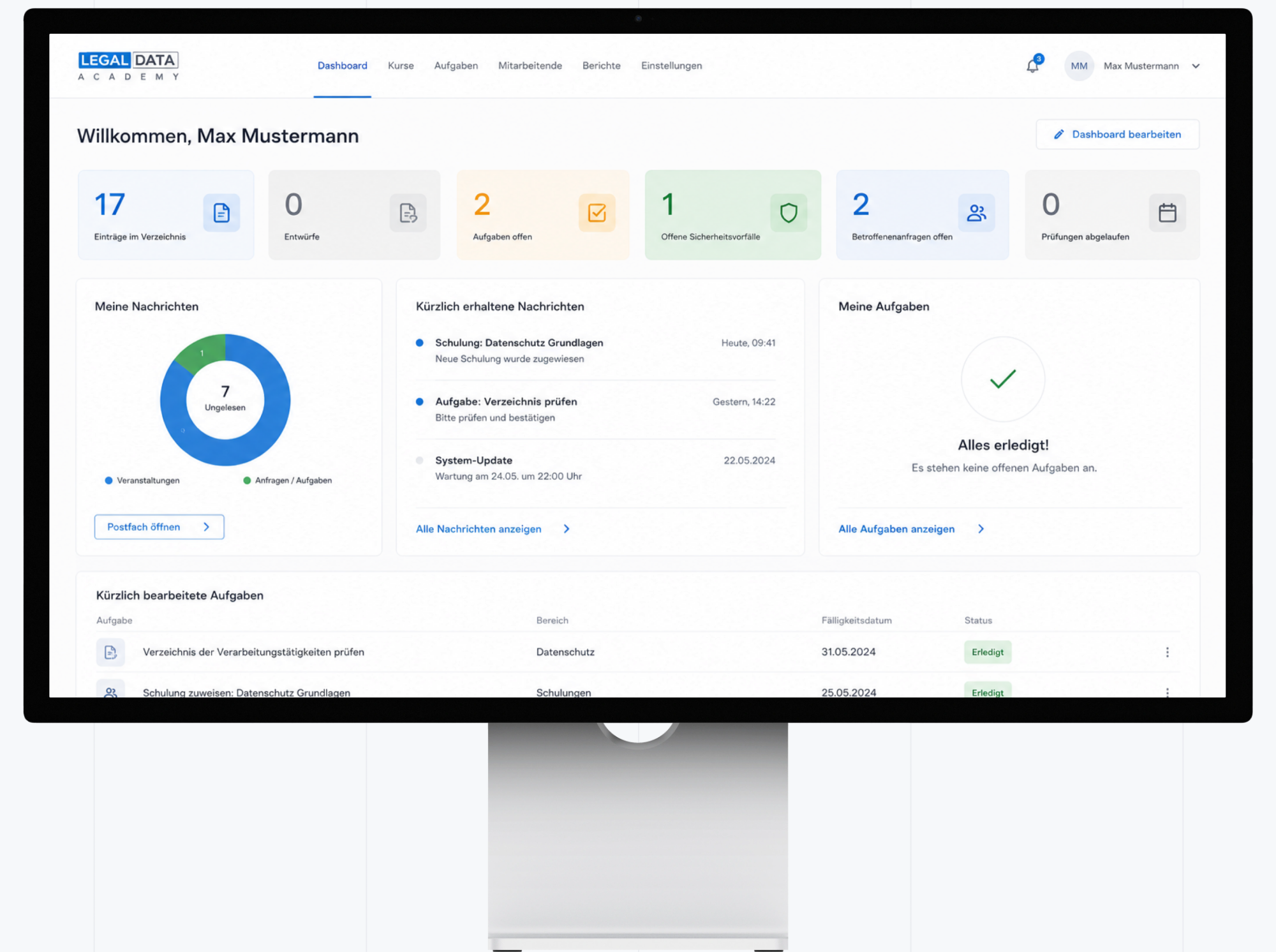Click the blue Veranstaltungen legend dot
1276x952 pixels.
coord(108,480)
